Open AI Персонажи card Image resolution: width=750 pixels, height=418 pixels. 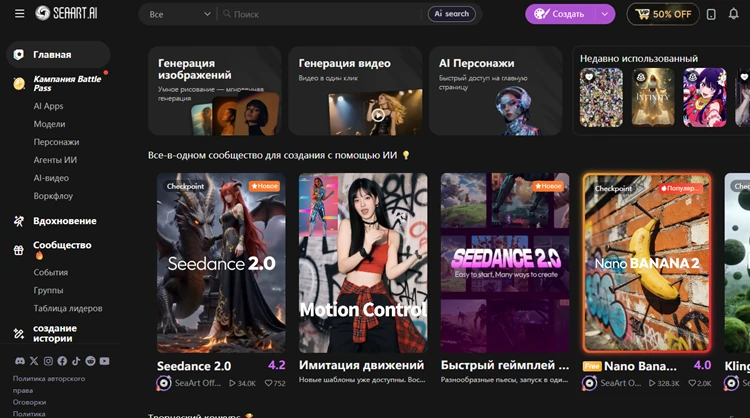(x=496, y=91)
